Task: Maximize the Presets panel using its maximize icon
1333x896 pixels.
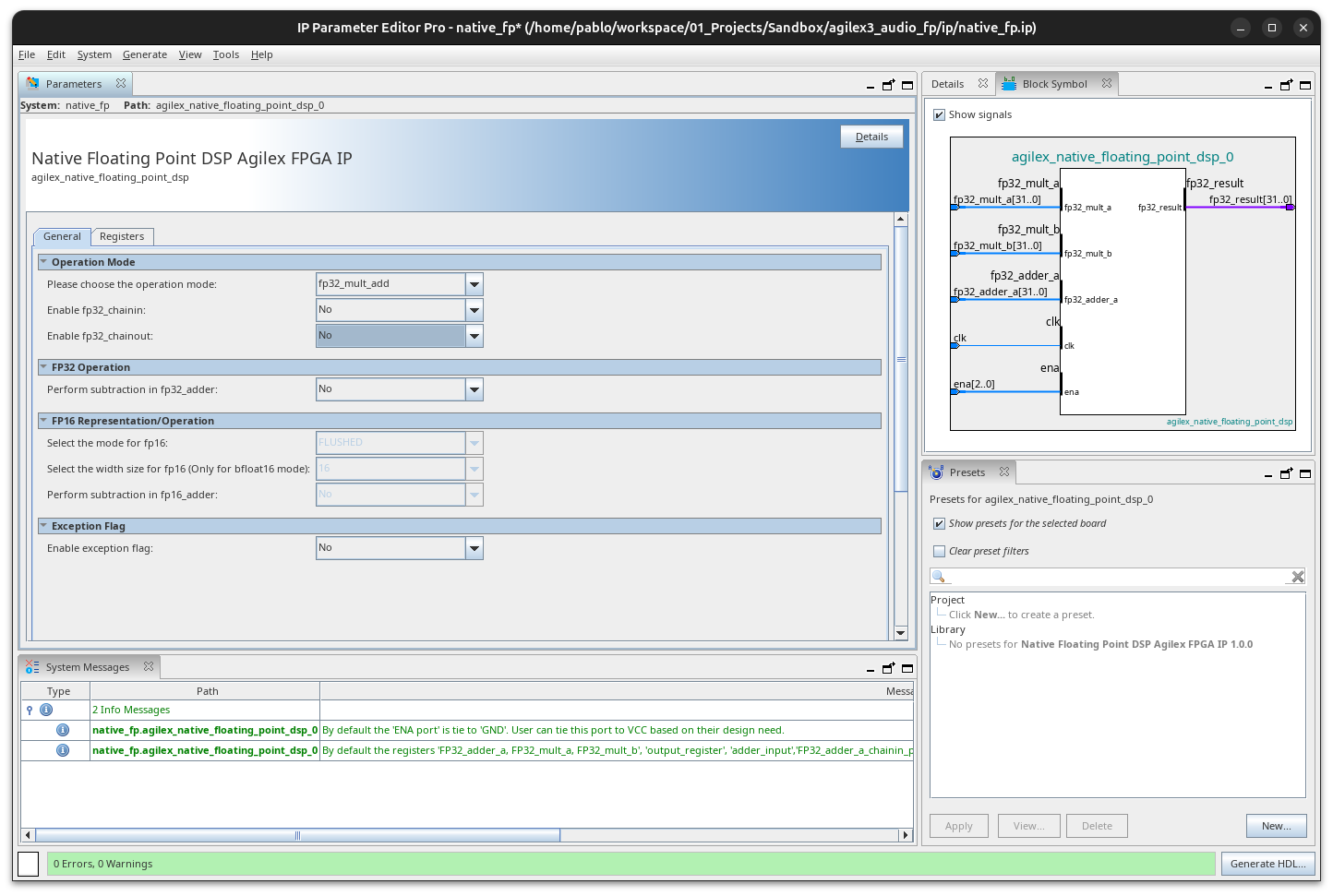Action: click(1305, 472)
